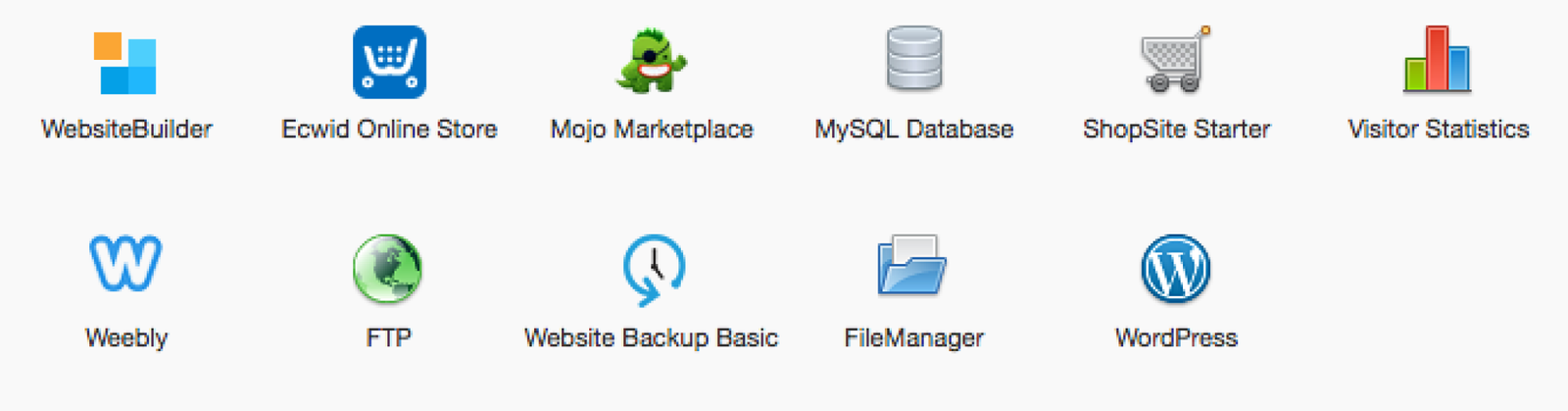The image size is (1568, 411).
Task: Select the "WebsiteBuilder" text label
Action: click(x=126, y=129)
